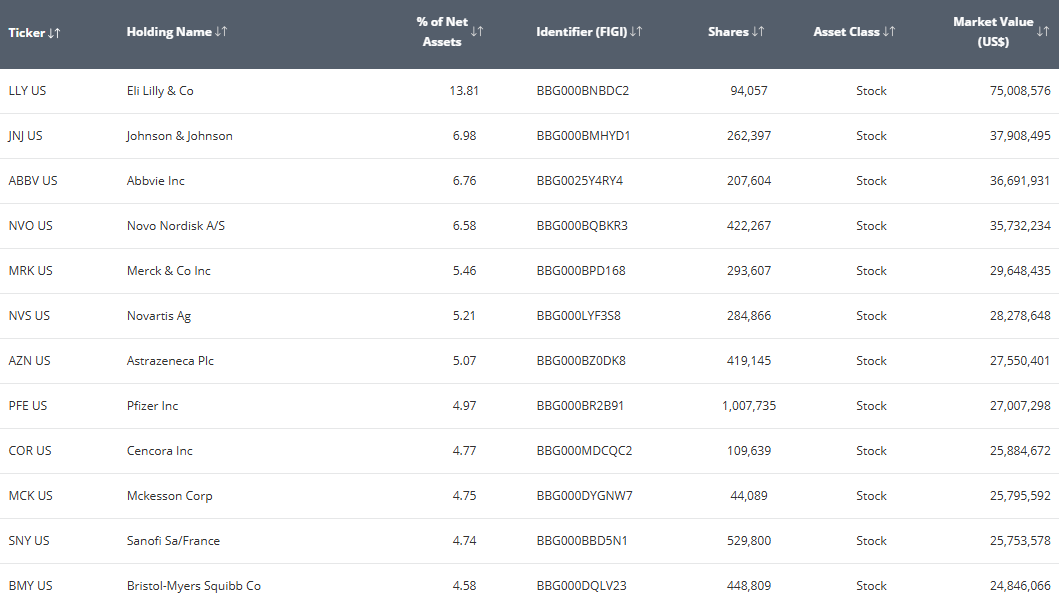
Task: Sort by Market Value (US$) arrows
Action: pos(1043,31)
